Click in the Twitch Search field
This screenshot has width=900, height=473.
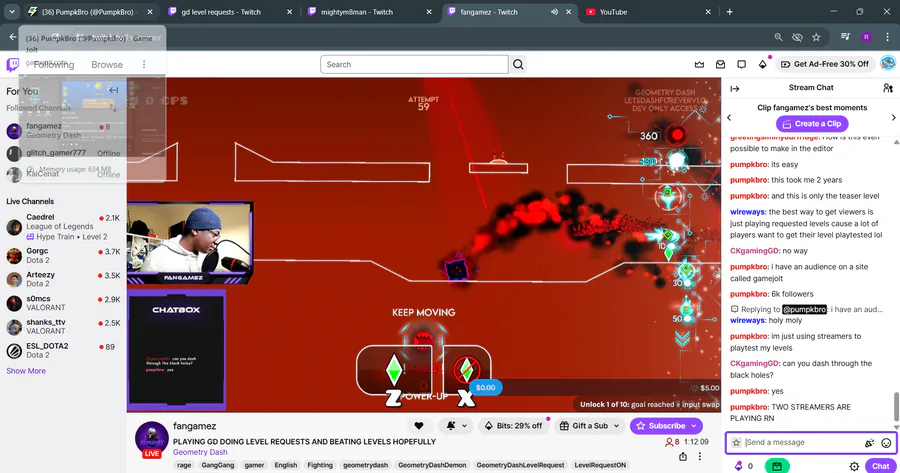click(414, 64)
